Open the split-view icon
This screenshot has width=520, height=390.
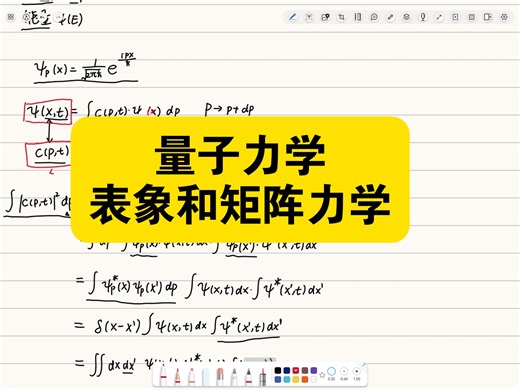point(488,17)
